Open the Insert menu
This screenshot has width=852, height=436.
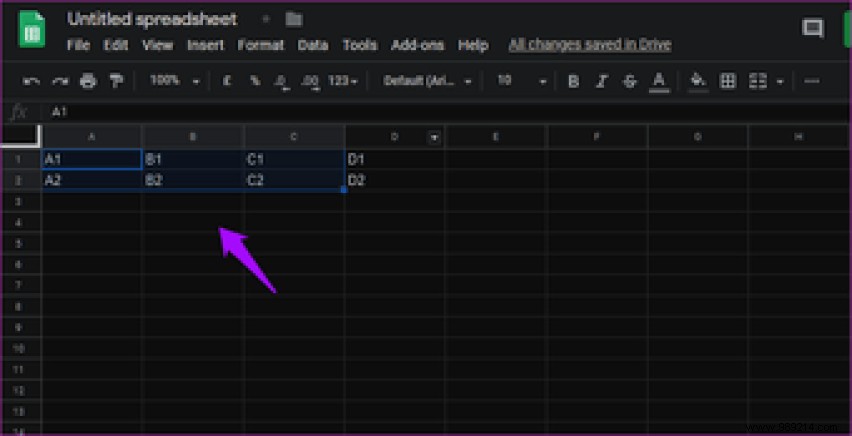[x=205, y=45]
